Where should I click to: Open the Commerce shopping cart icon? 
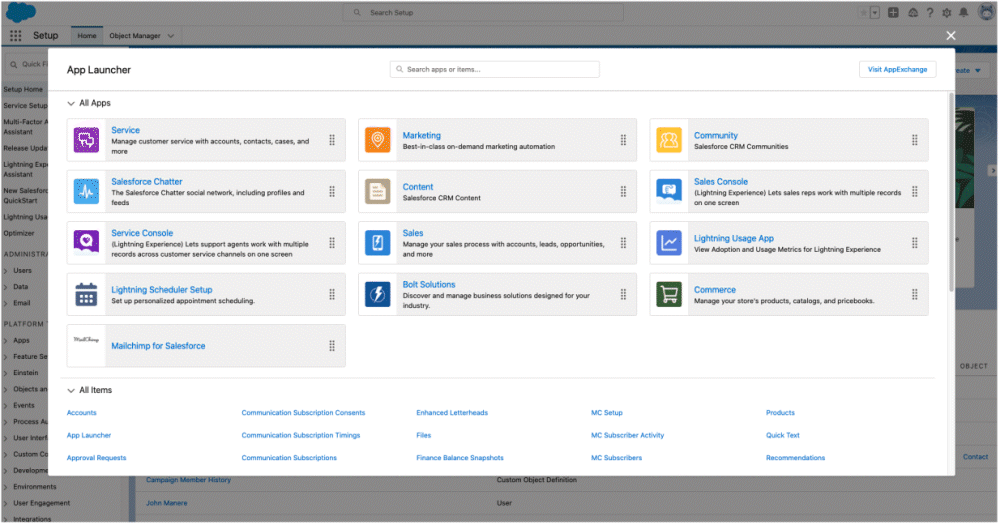tap(669, 295)
